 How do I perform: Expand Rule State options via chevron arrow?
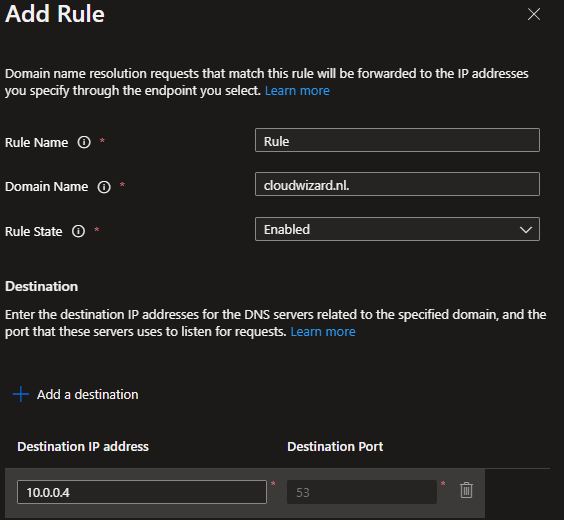pyautogui.click(x=526, y=229)
